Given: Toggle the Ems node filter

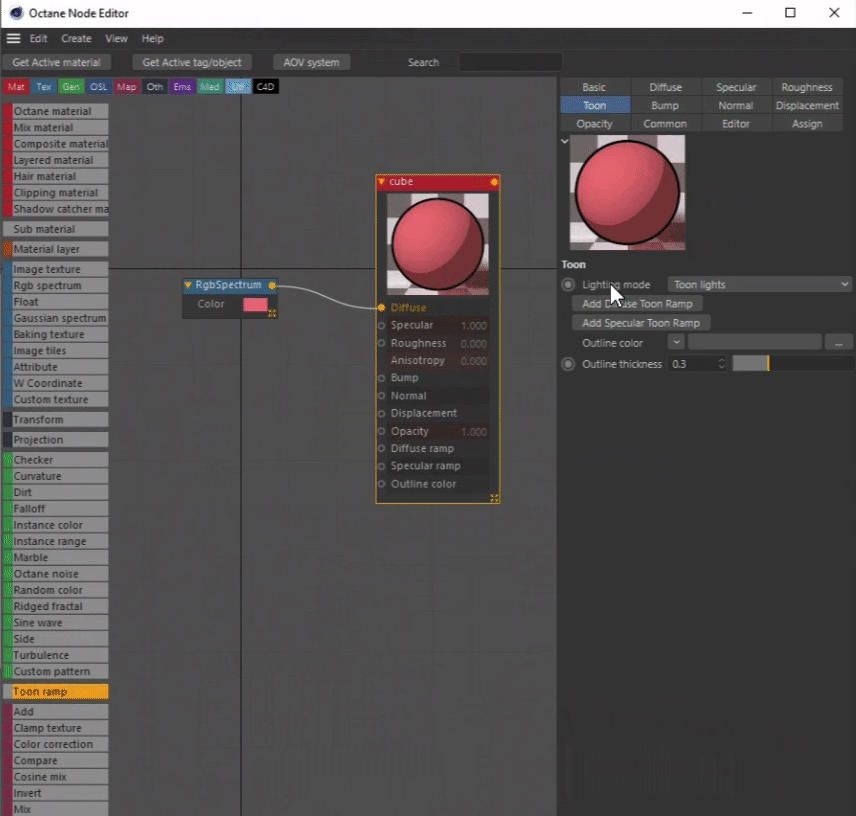Looking at the screenshot, I should 182,87.
